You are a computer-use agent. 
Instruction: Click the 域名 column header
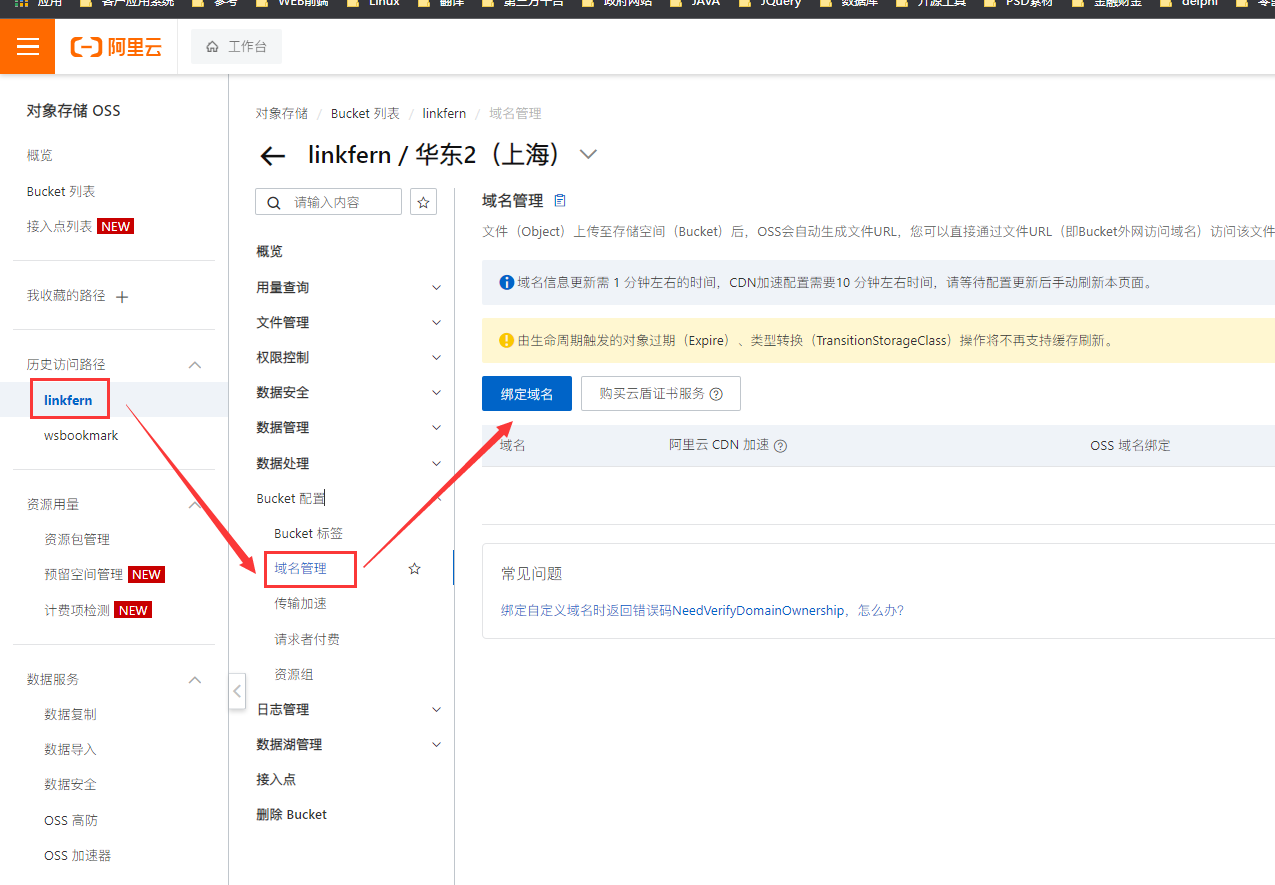coord(513,446)
